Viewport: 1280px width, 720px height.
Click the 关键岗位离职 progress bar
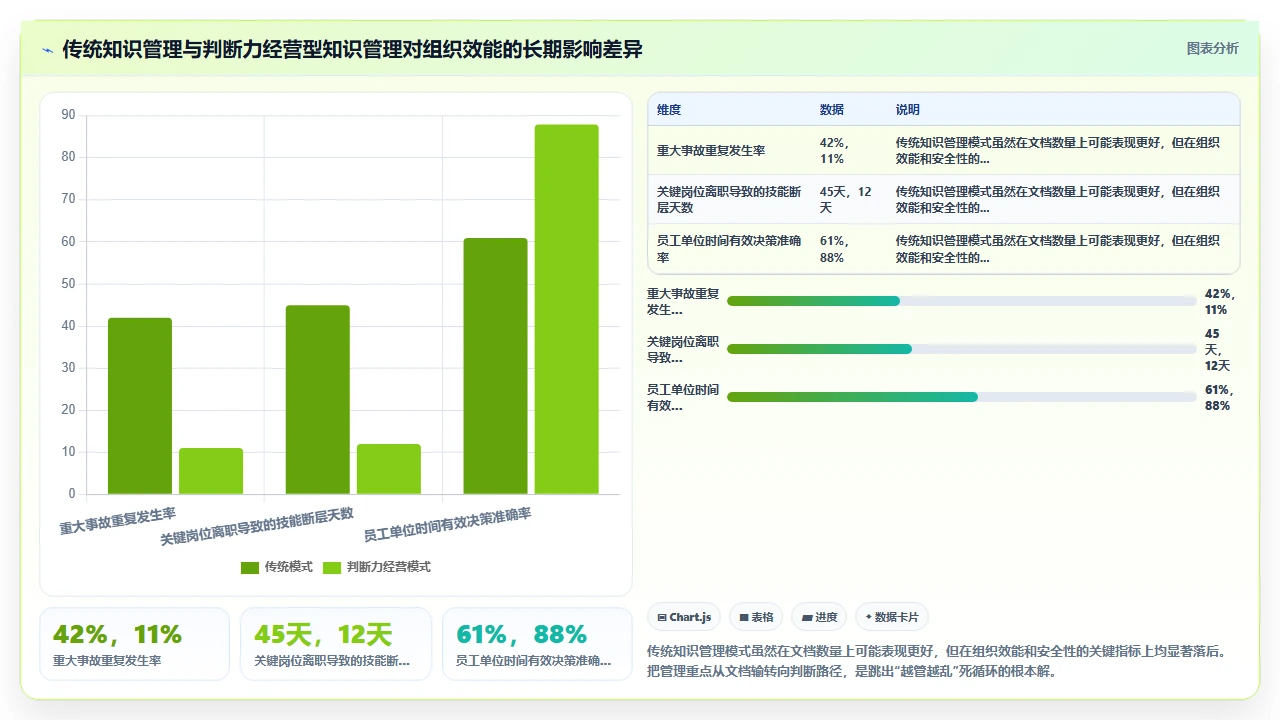click(962, 349)
